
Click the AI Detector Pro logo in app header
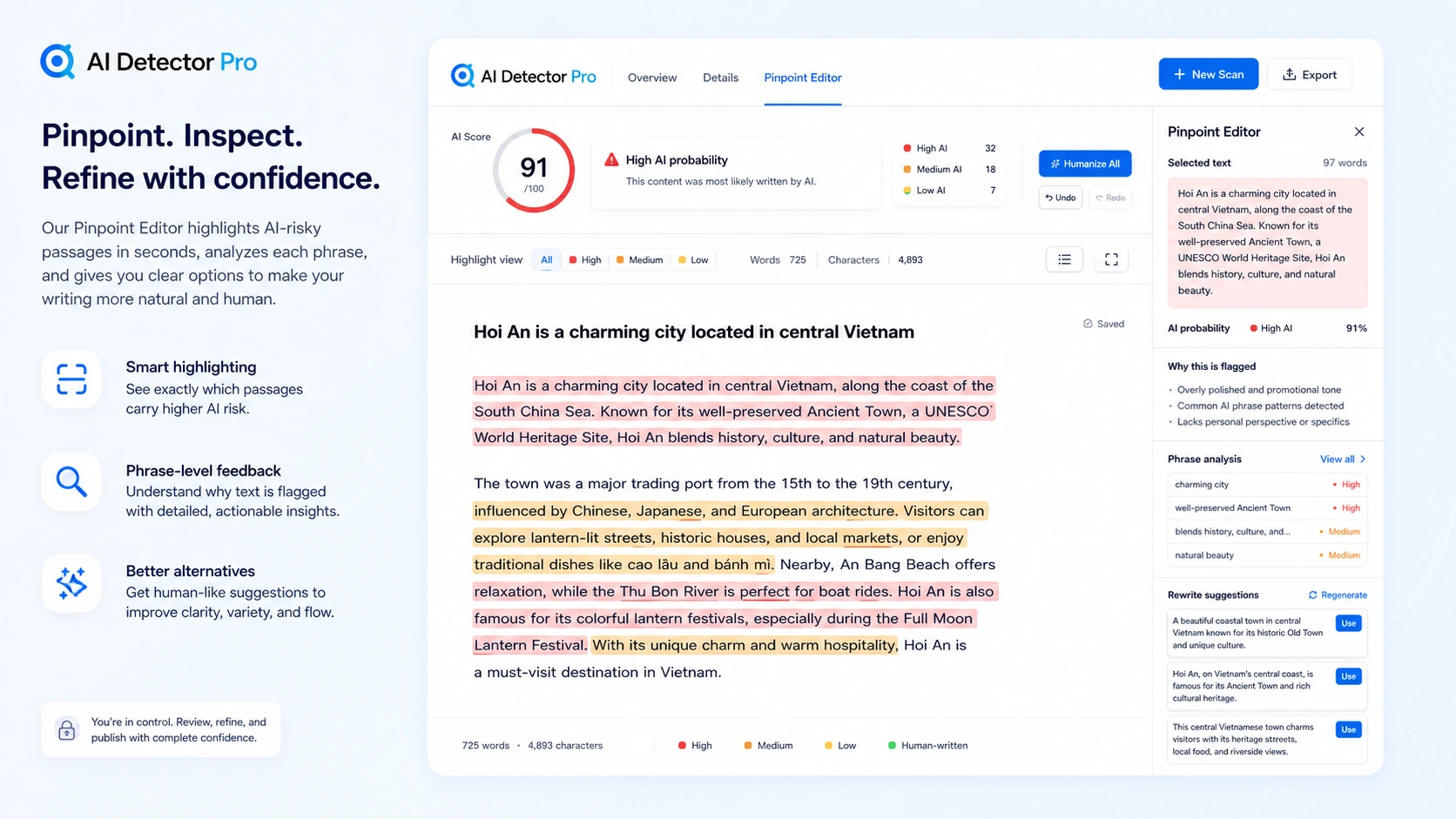523,77
